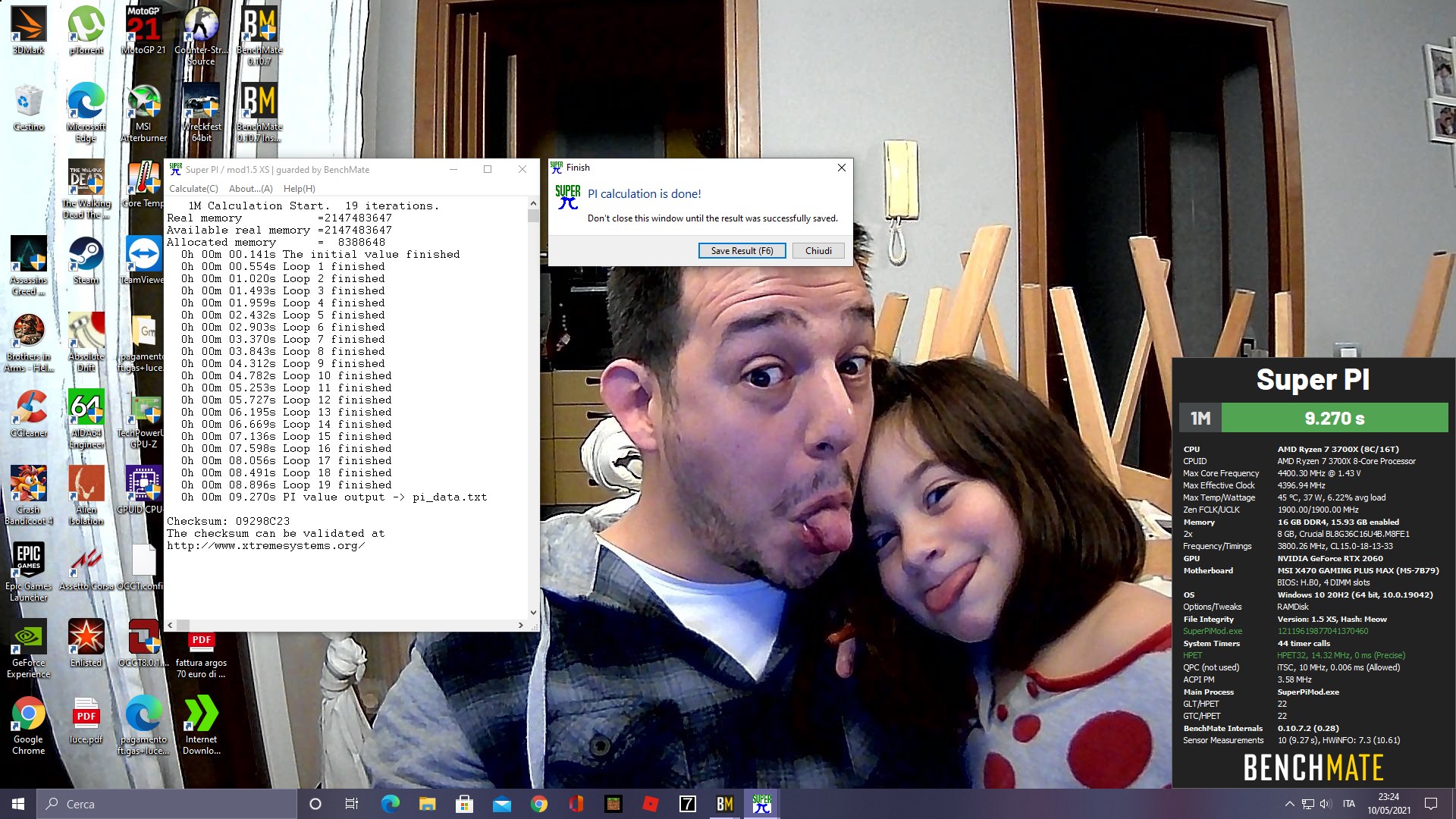
Task: Launch the TechPowerUp GPU-Z icon
Action: pyautogui.click(x=143, y=419)
